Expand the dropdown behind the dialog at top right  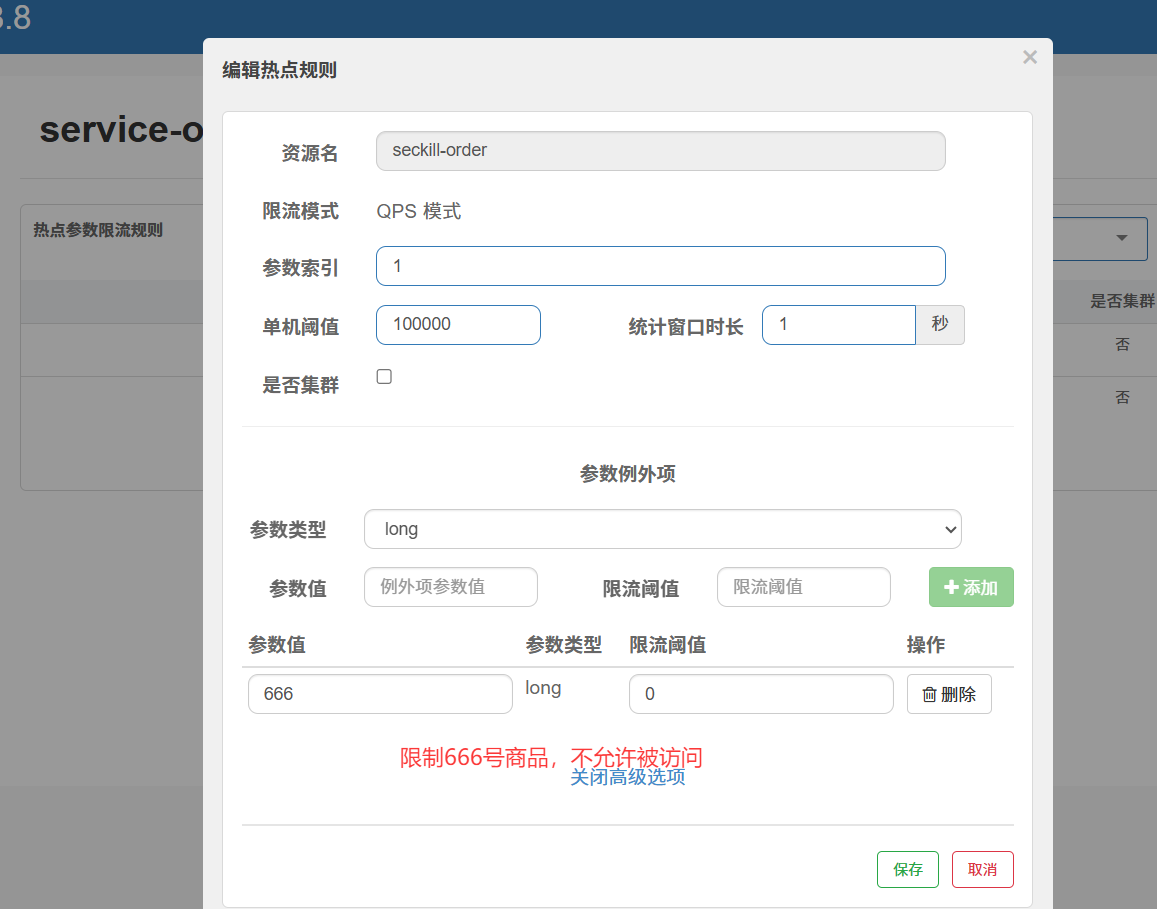[x=1122, y=238]
